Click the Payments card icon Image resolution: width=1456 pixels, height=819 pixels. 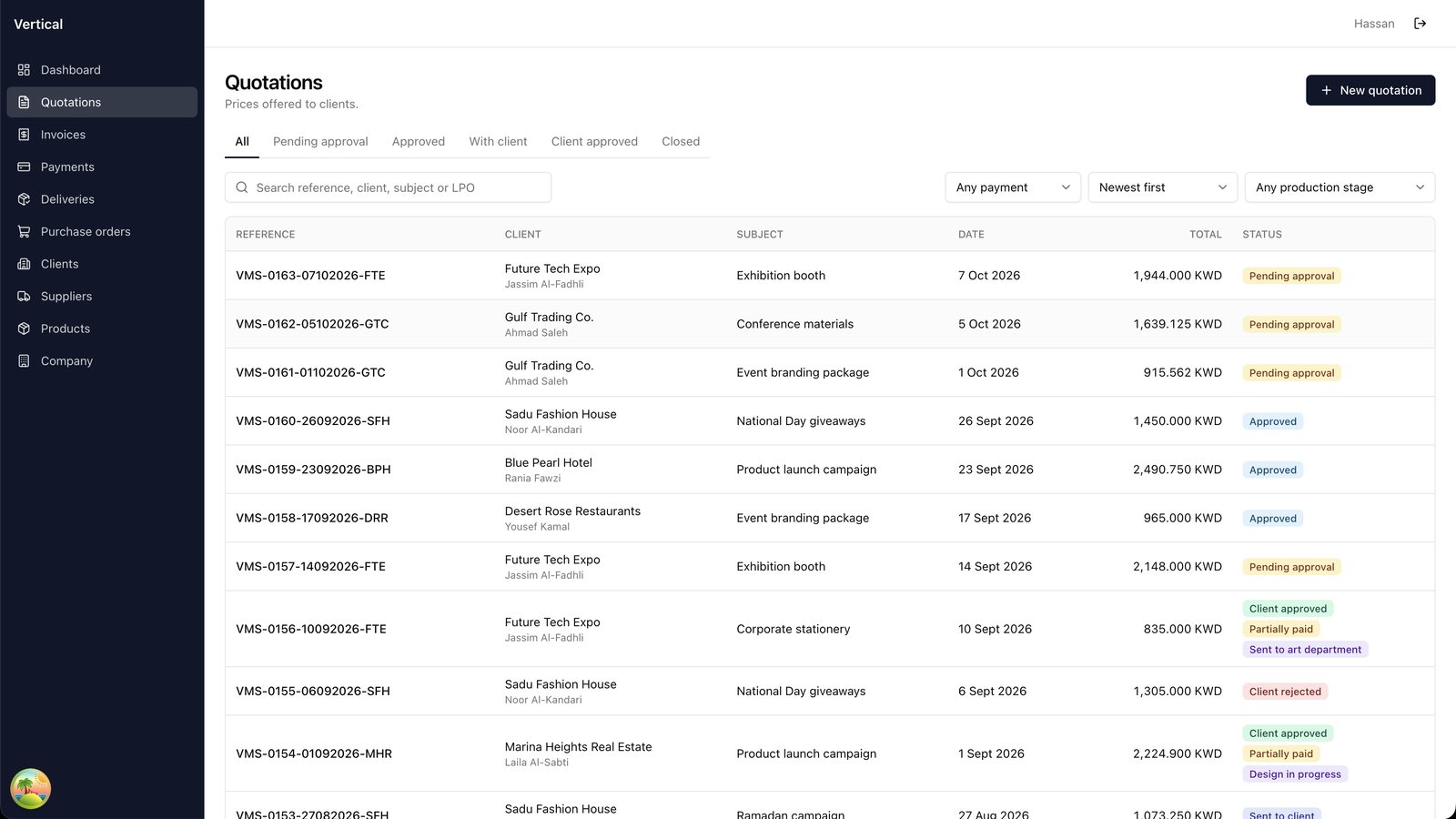tap(24, 167)
